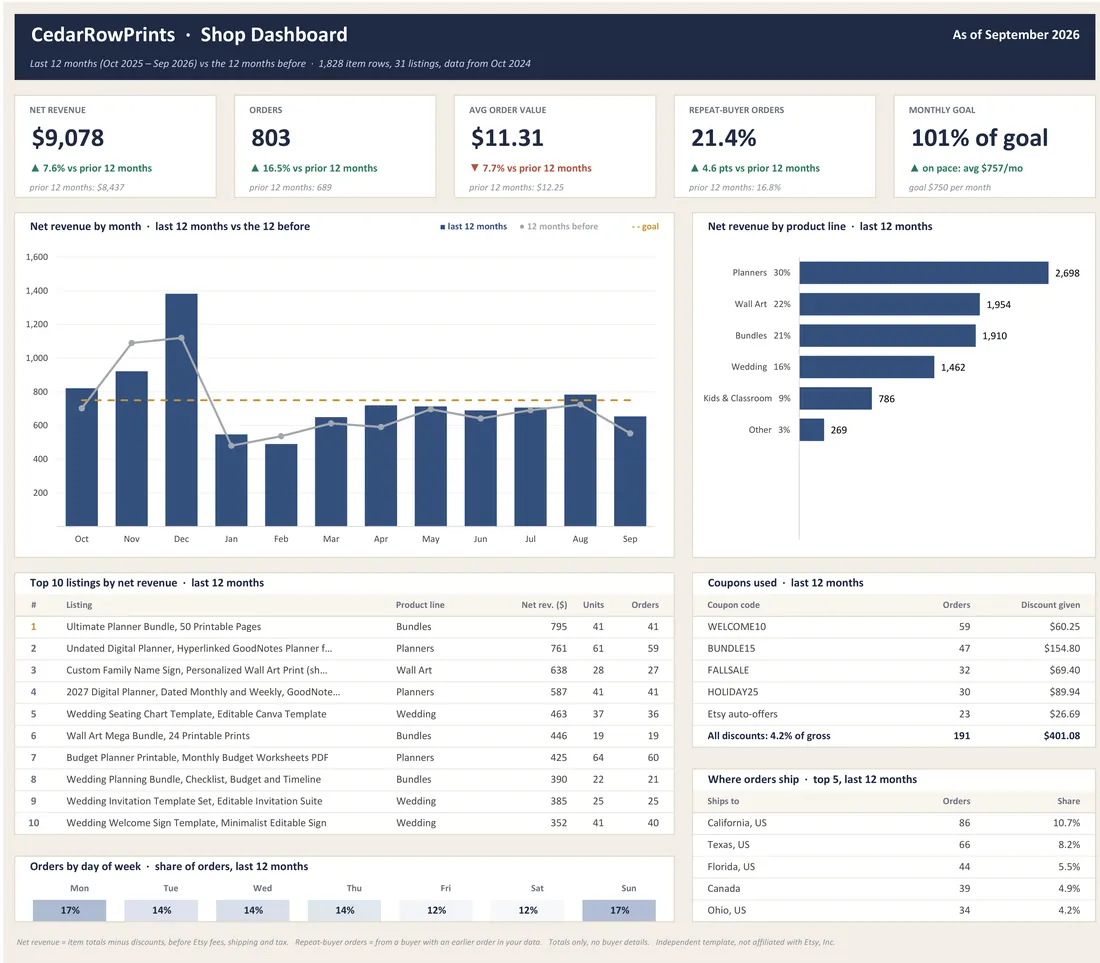Click the BUNDLE15 coupon code
The width and height of the screenshot is (1100, 963).
pos(731,649)
